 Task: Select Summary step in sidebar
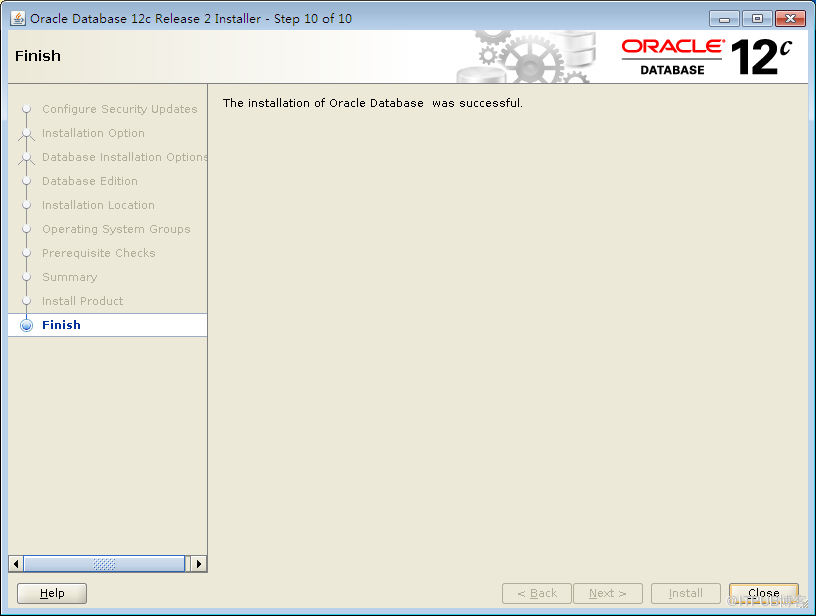[x=70, y=277]
